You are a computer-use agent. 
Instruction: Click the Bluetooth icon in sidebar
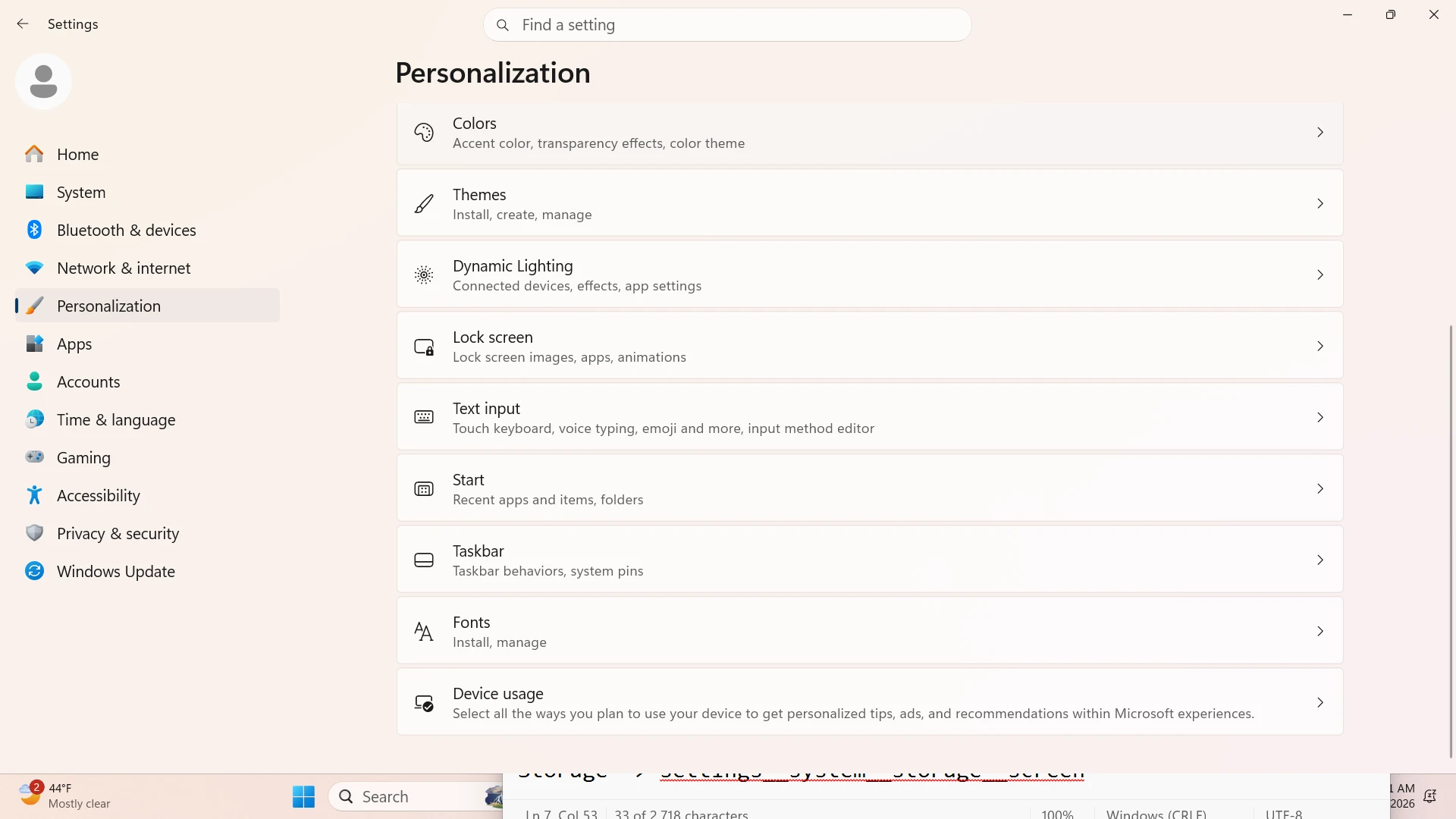pyautogui.click(x=34, y=230)
